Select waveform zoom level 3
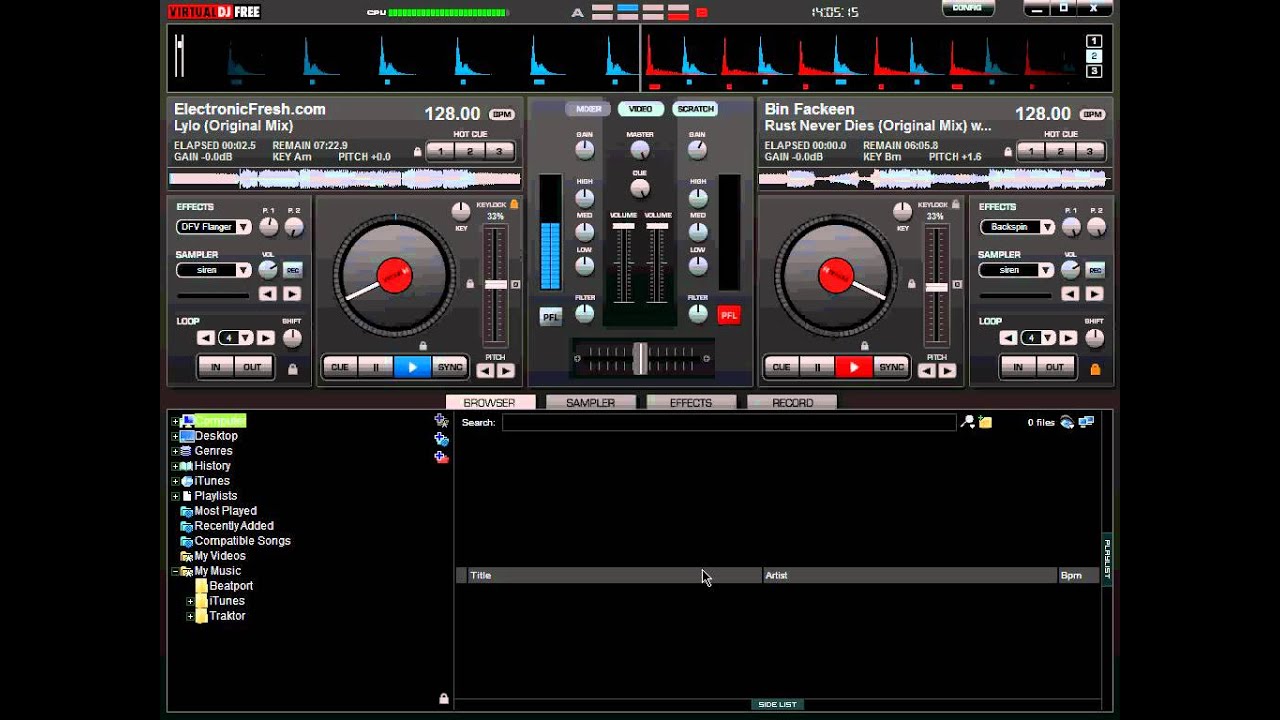 1094,71
